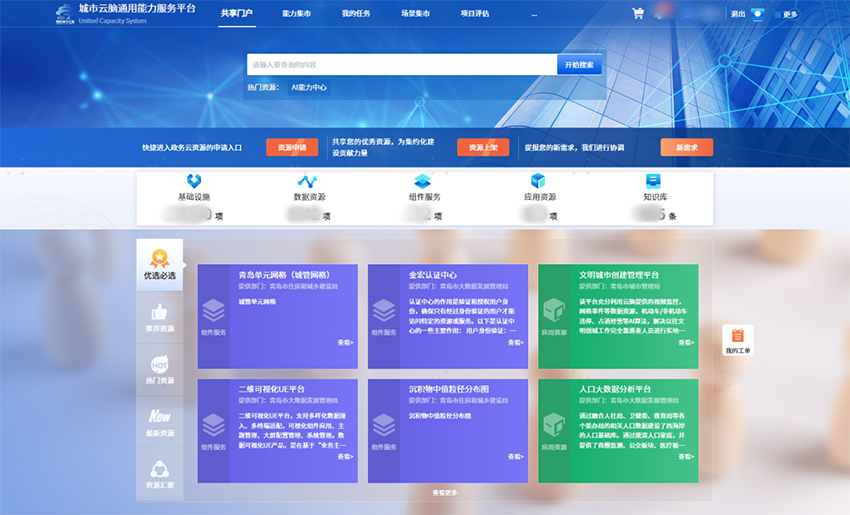Click 查看更多 link below the cards
Screen dimensions: 850x515
[445, 493]
